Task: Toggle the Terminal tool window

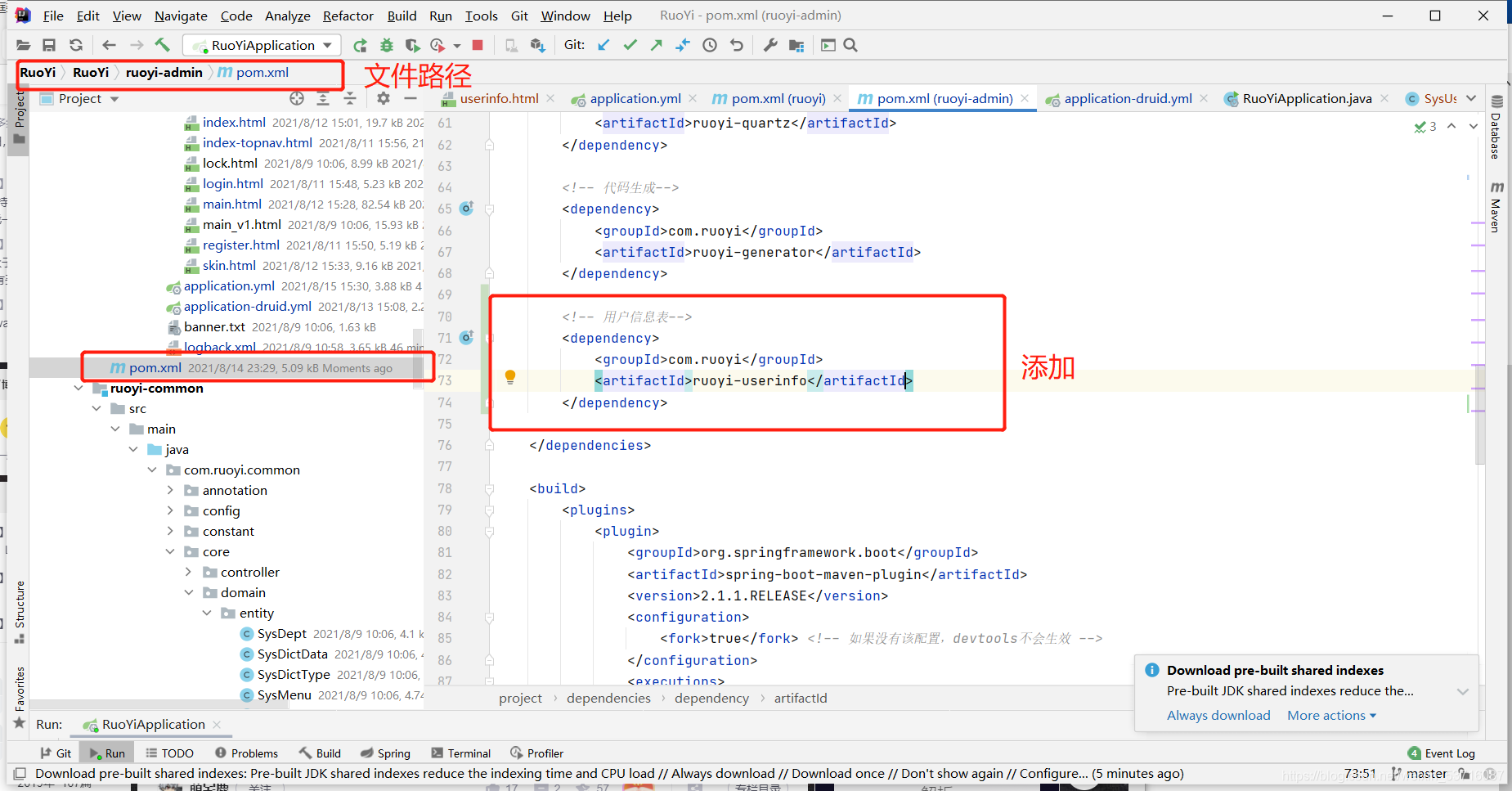Action: pos(461,753)
